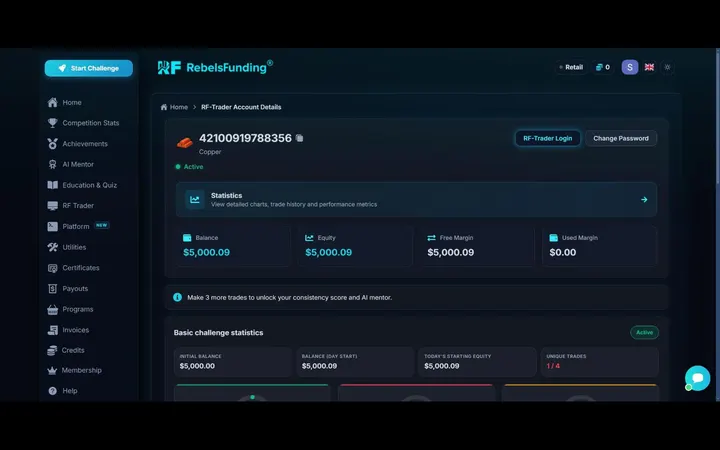
Task: Open RF Trader monitor icon
Action: click(x=53, y=206)
